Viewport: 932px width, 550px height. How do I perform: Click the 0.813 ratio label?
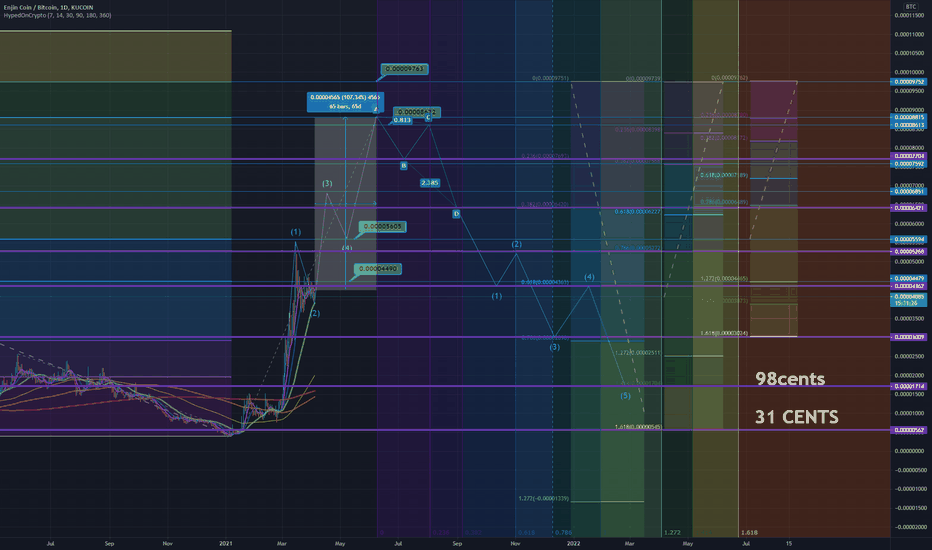pyautogui.click(x=402, y=120)
